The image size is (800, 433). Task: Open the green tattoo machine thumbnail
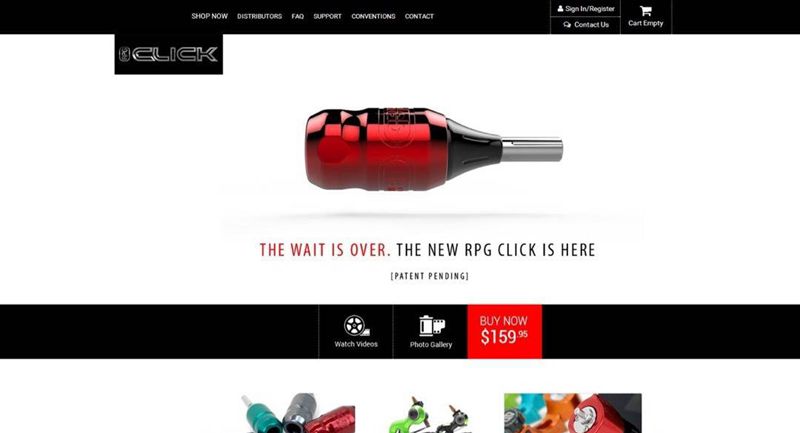pos(431,414)
